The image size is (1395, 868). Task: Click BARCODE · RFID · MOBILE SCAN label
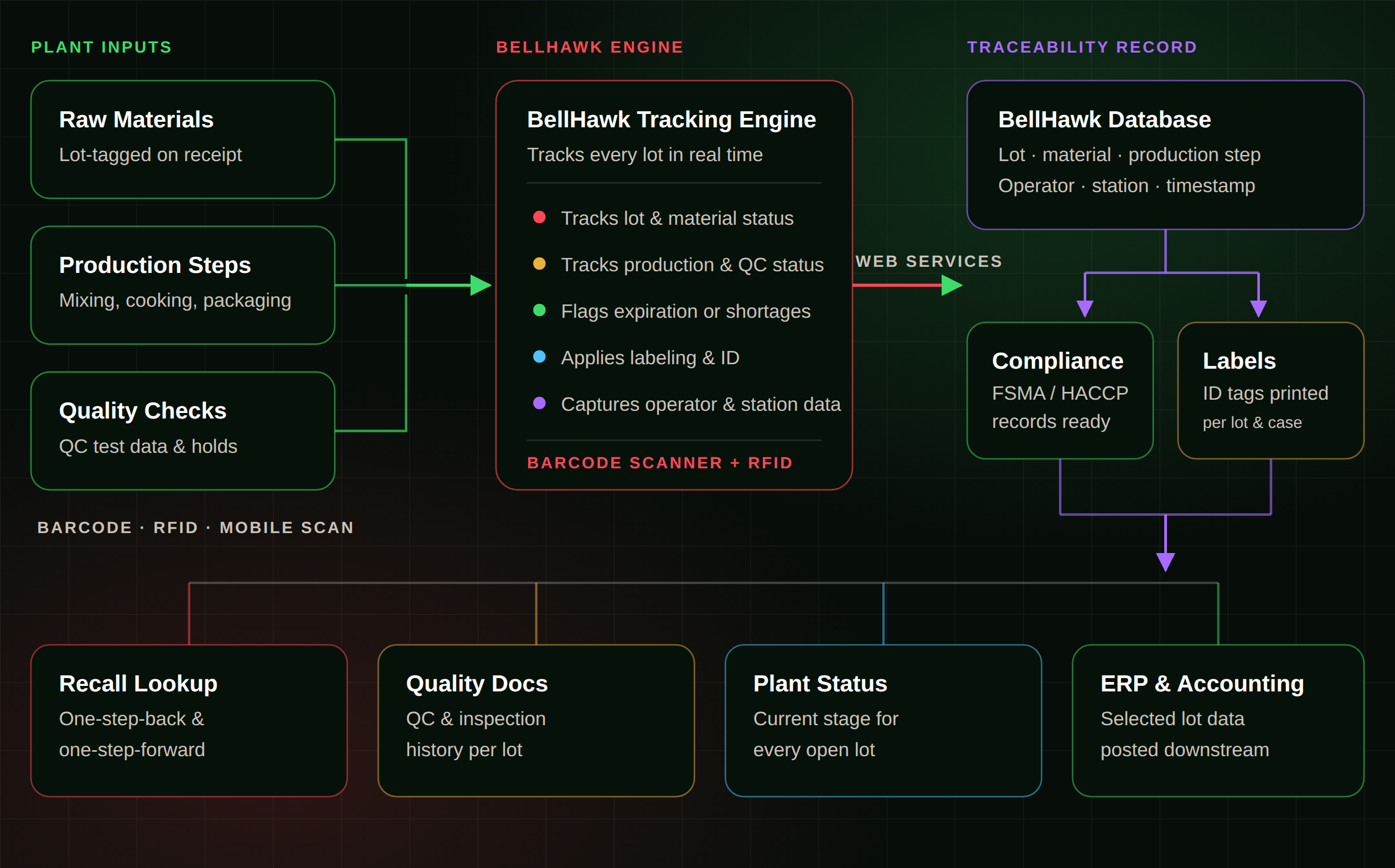pos(195,528)
